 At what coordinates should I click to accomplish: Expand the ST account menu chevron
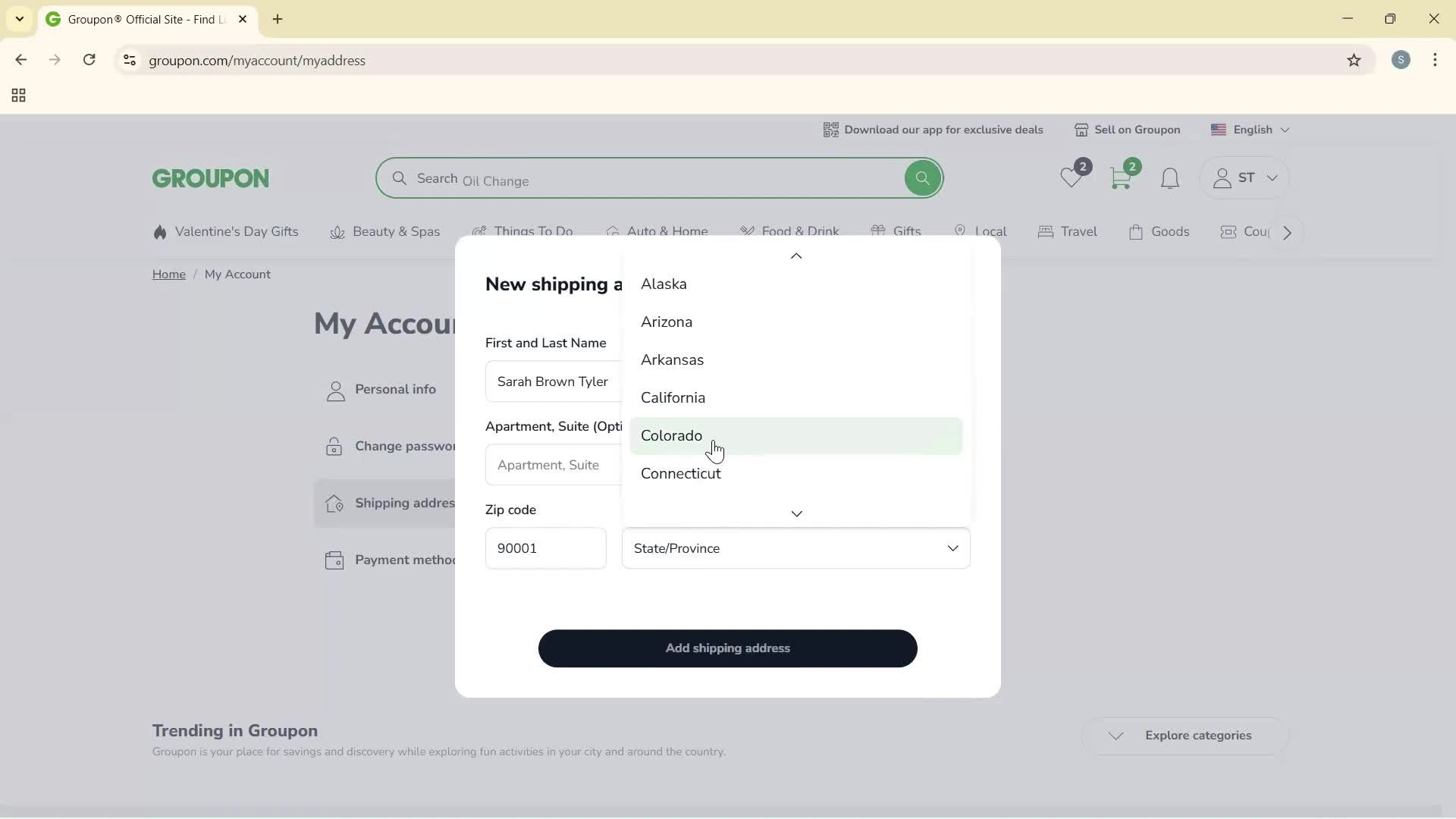pos(1272,179)
